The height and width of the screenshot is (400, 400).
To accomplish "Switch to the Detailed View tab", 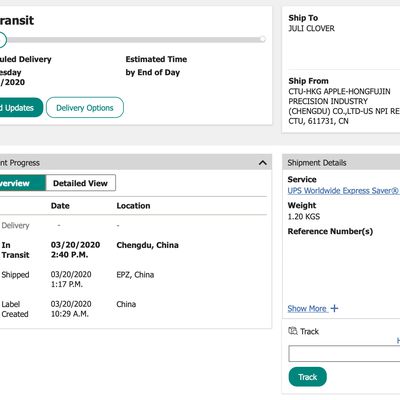I will tap(80, 183).
